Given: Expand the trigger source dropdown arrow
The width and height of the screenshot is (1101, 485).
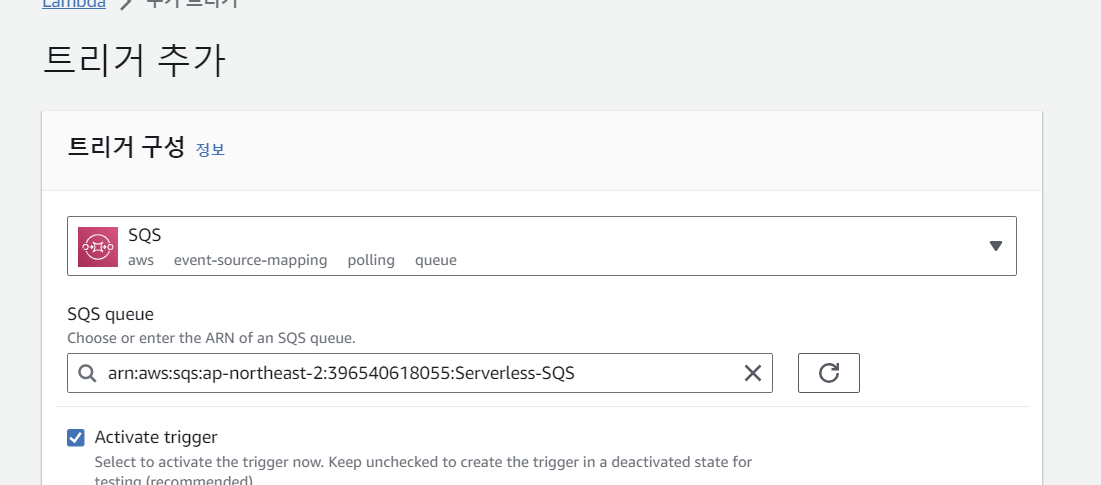Looking at the screenshot, I should (995, 246).
